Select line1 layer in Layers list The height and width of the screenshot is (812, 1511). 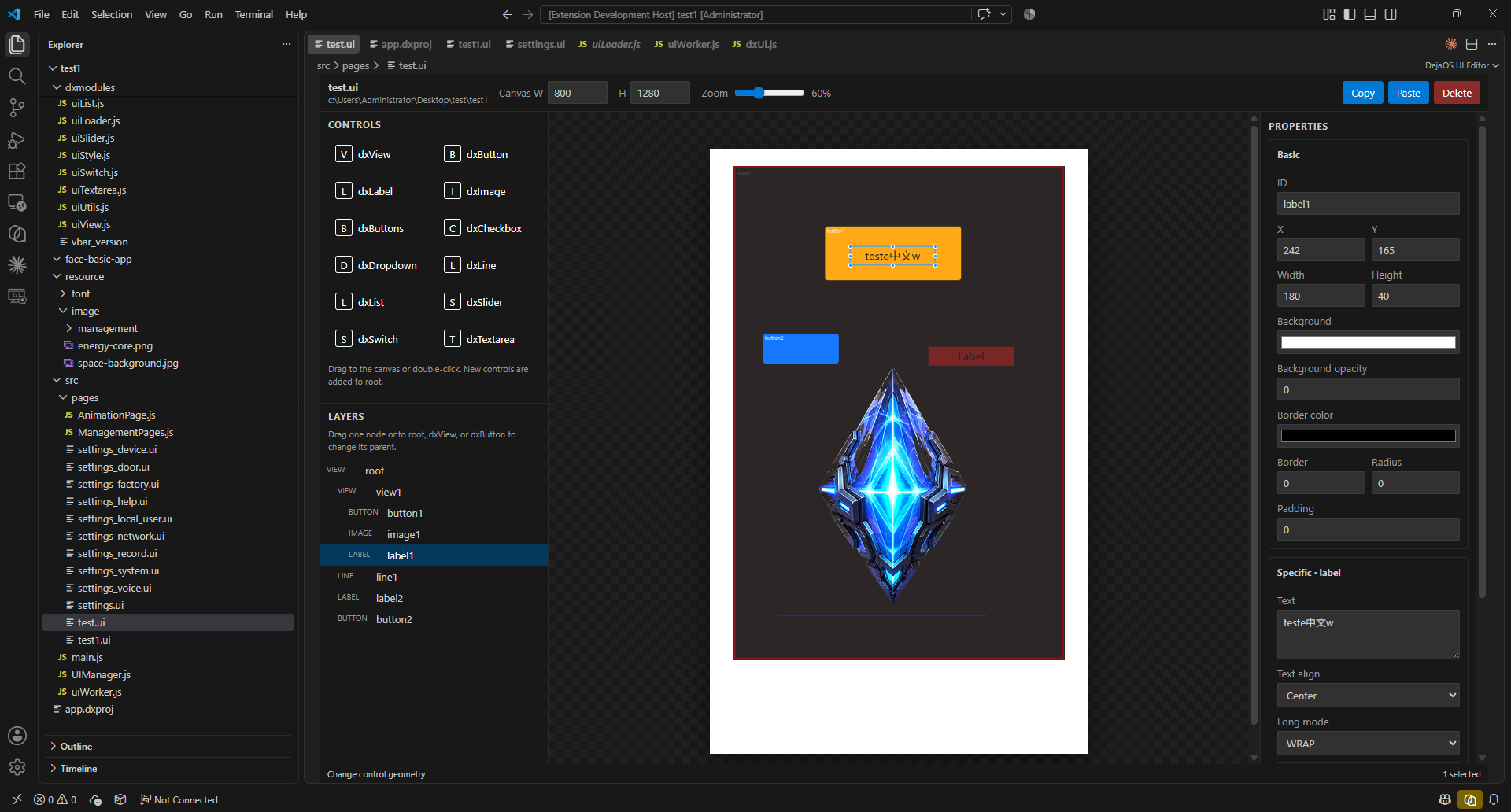[434, 577]
